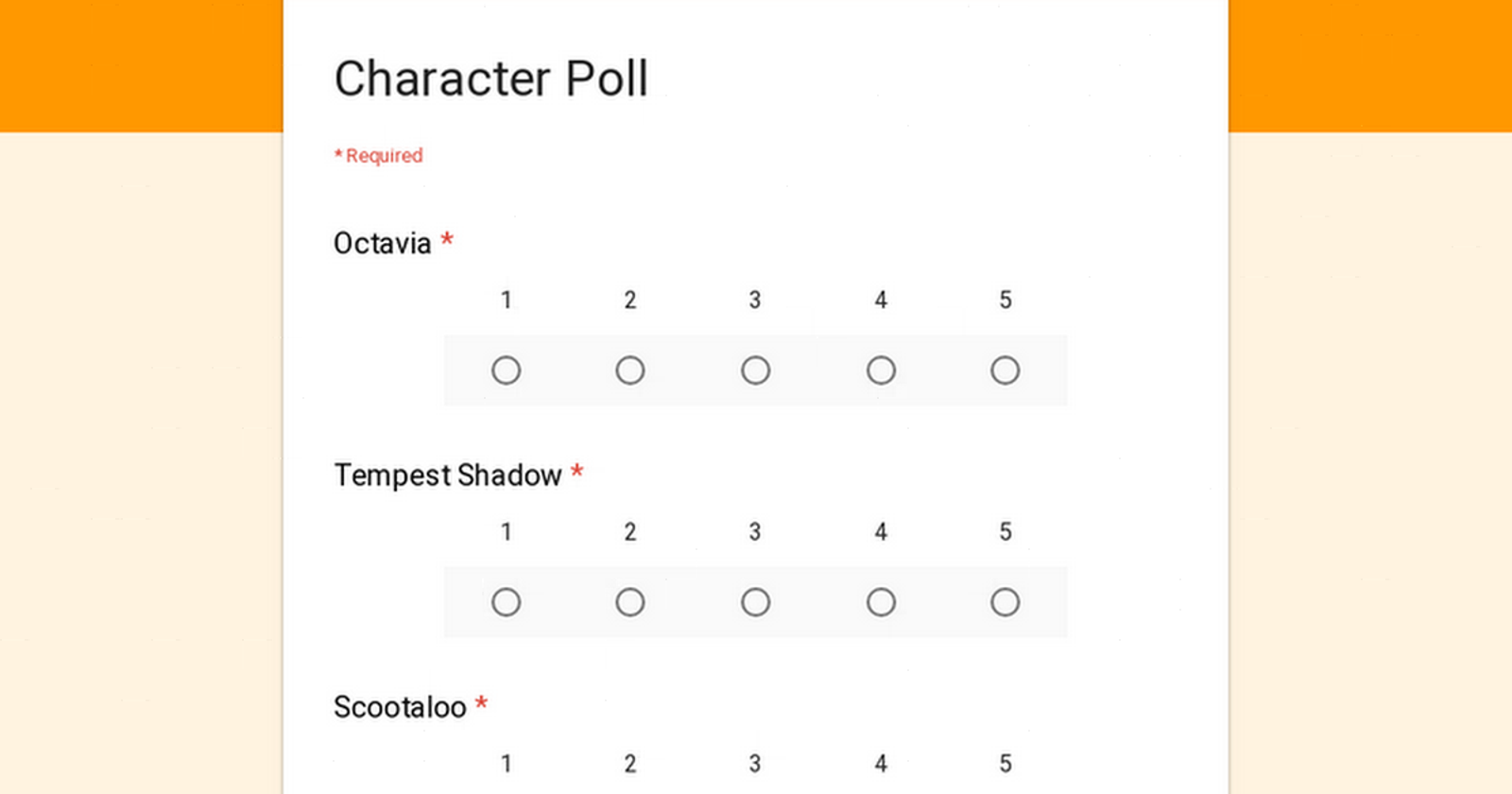Click the Scootaloo question label
Image resolution: width=1512 pixels, height=794 pixels.
point(400,707)
